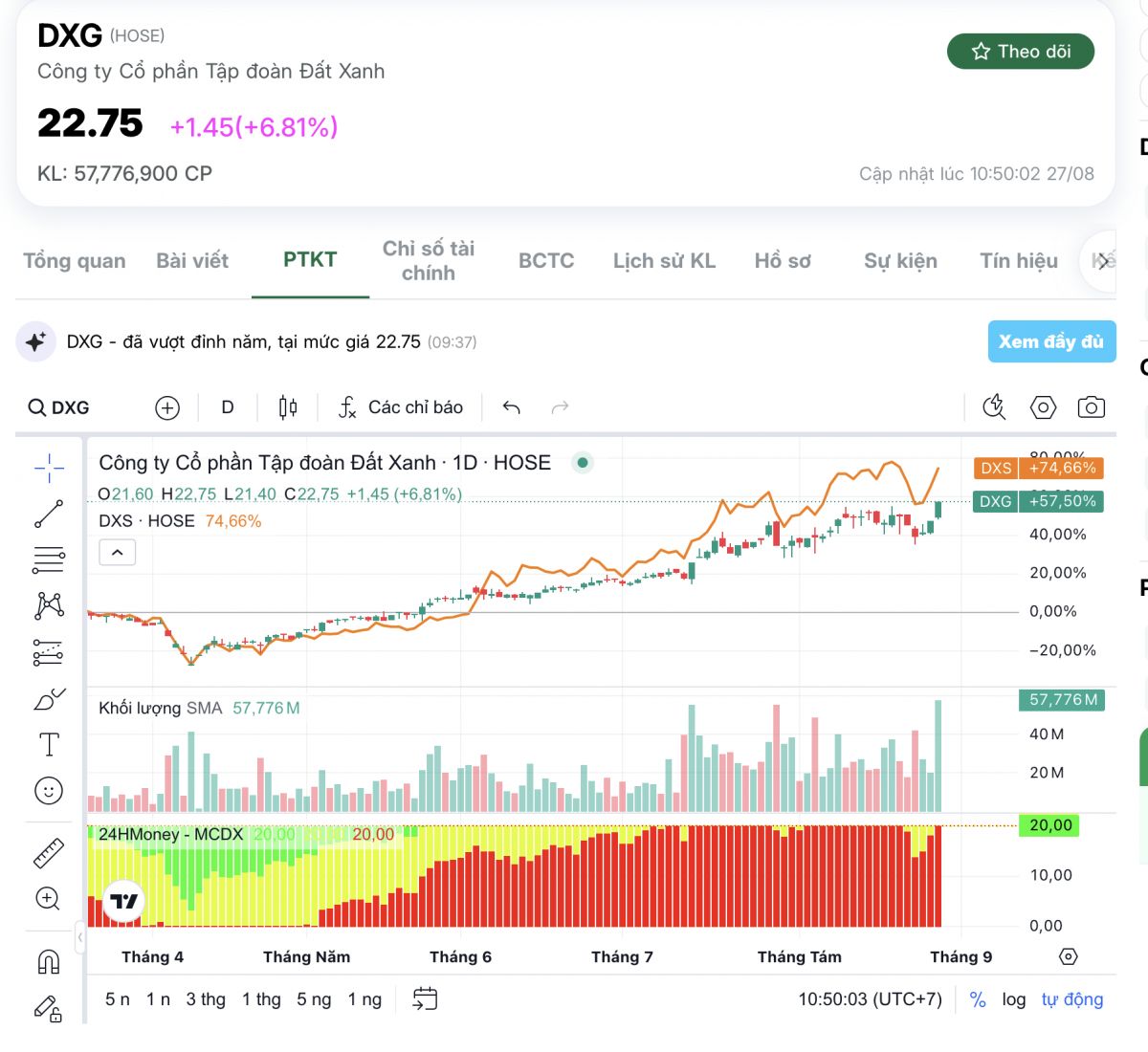Screen dimensions: 1148x1052
Task: Click the DXS price scale label +74,66%
Action: 1039,468
